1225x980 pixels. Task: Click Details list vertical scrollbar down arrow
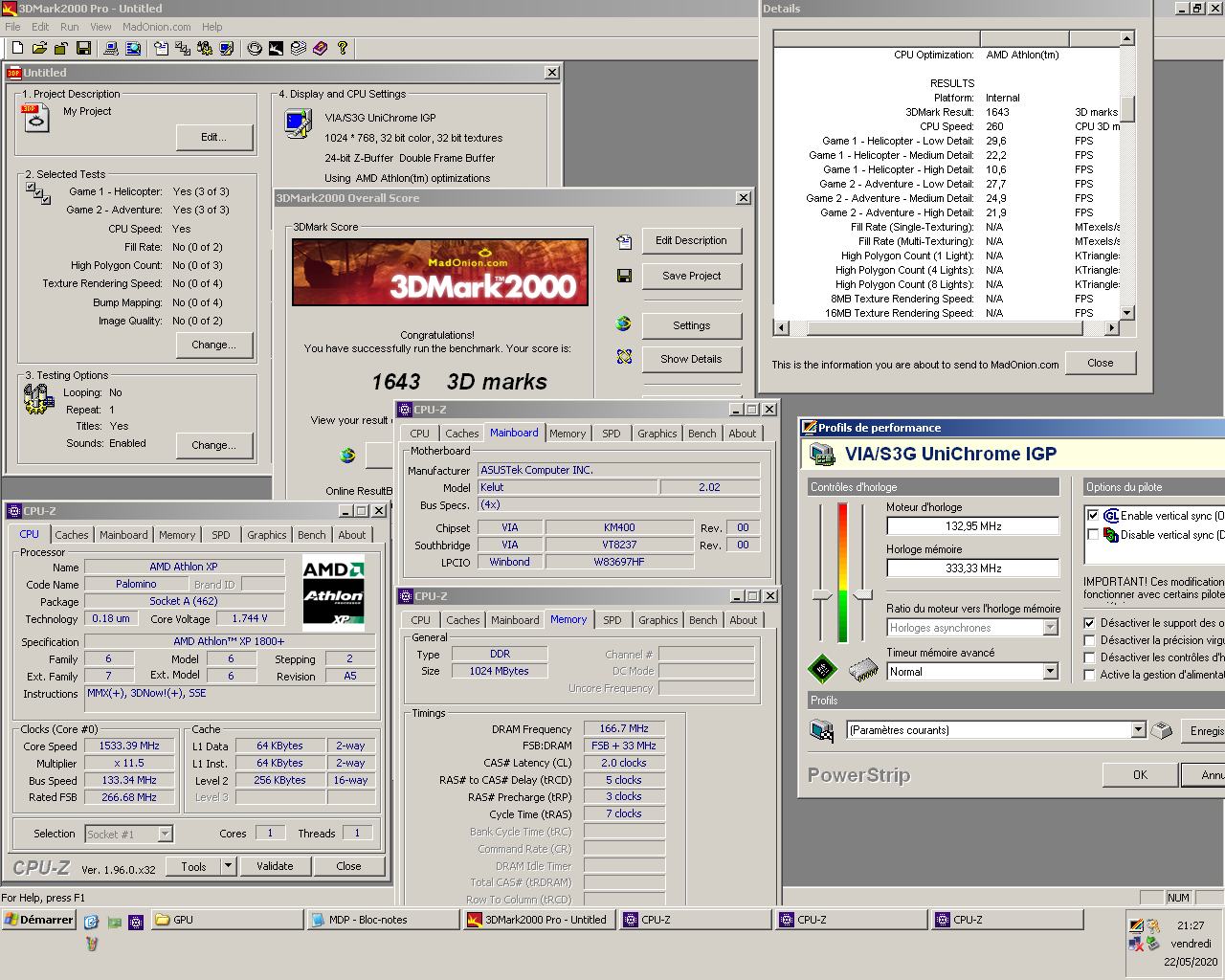point(1126,312)
